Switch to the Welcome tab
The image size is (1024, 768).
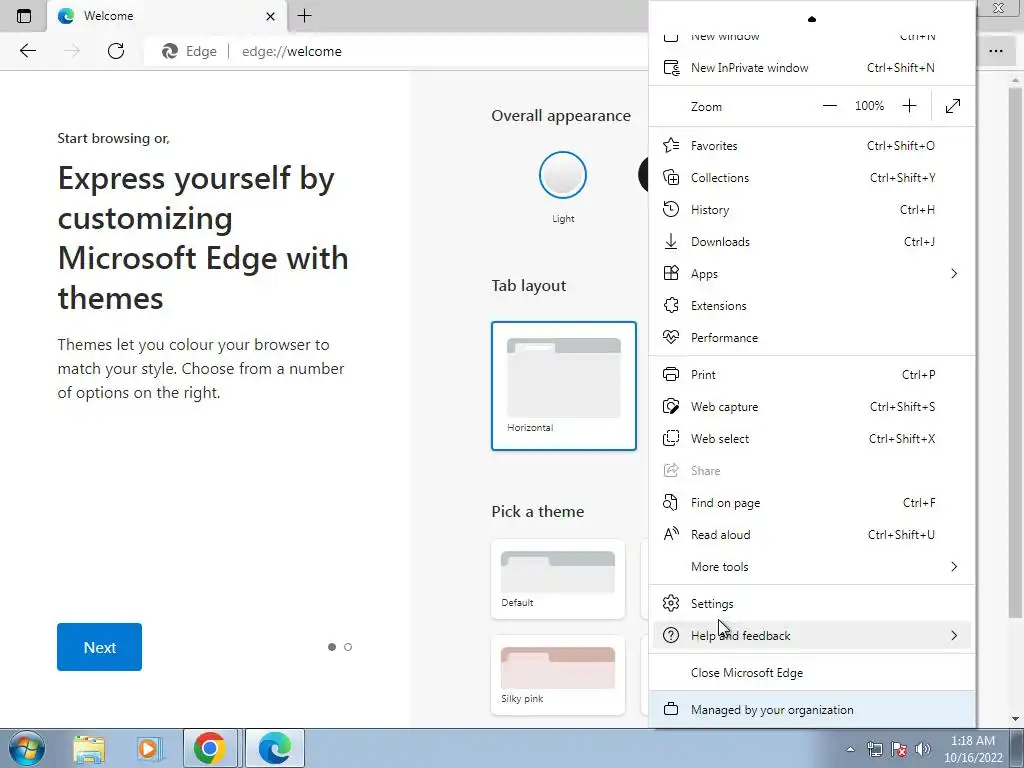(x=167, y=16)
